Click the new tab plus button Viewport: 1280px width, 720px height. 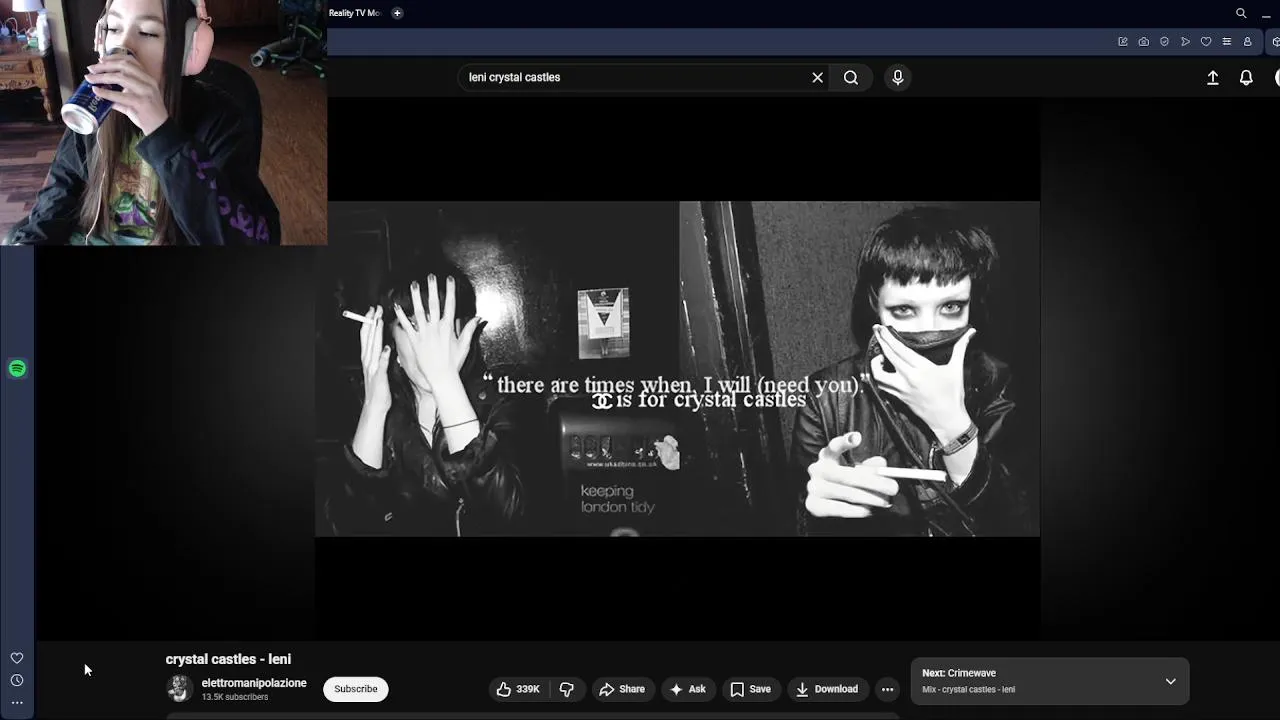pos(397,13)
